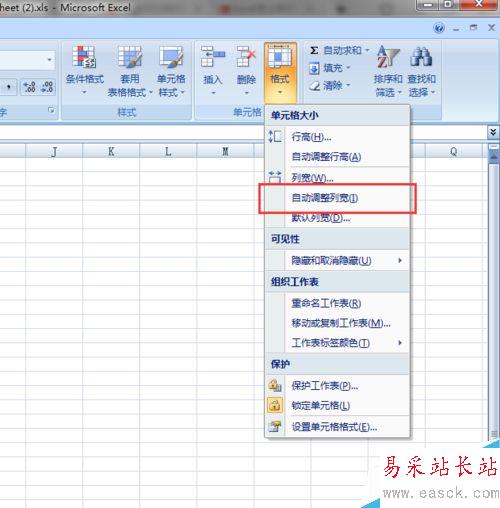500x508 pixels.
Task: Close the workbook window
Action: point(491,28)
